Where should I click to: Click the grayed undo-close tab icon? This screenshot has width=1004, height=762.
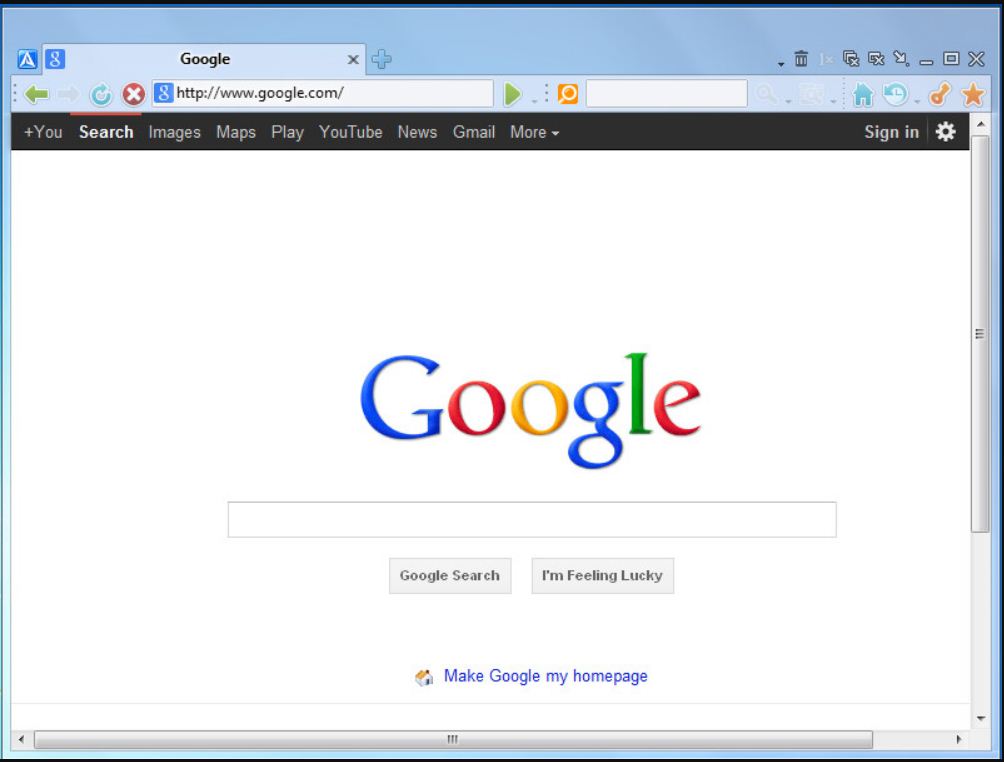coord(826,60)
